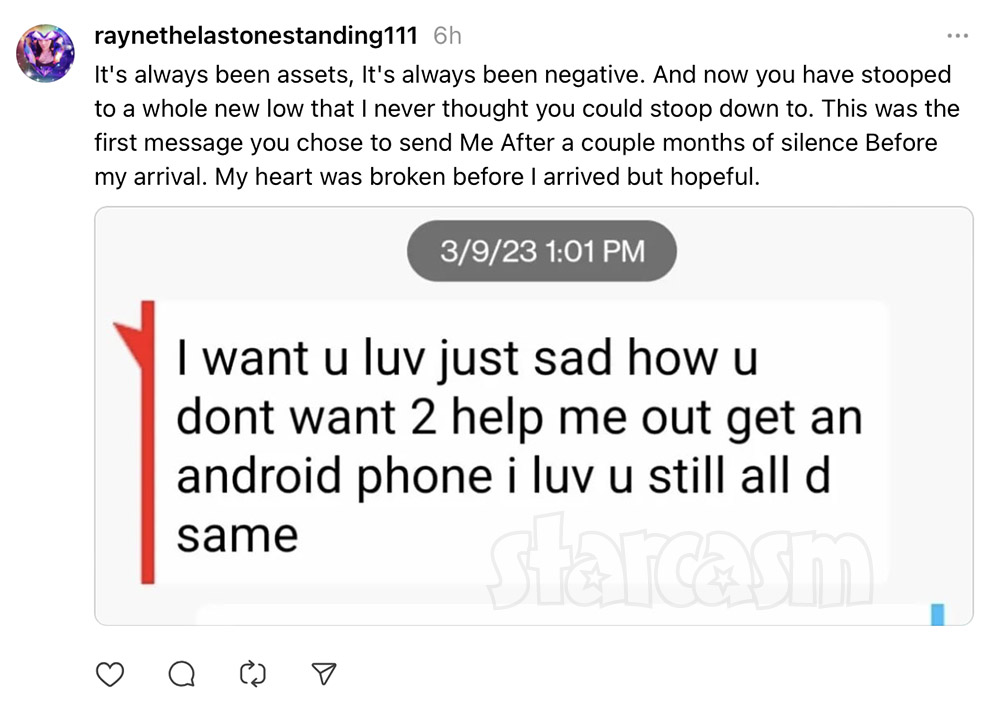Like the post with the heart icon

(110, 674)
